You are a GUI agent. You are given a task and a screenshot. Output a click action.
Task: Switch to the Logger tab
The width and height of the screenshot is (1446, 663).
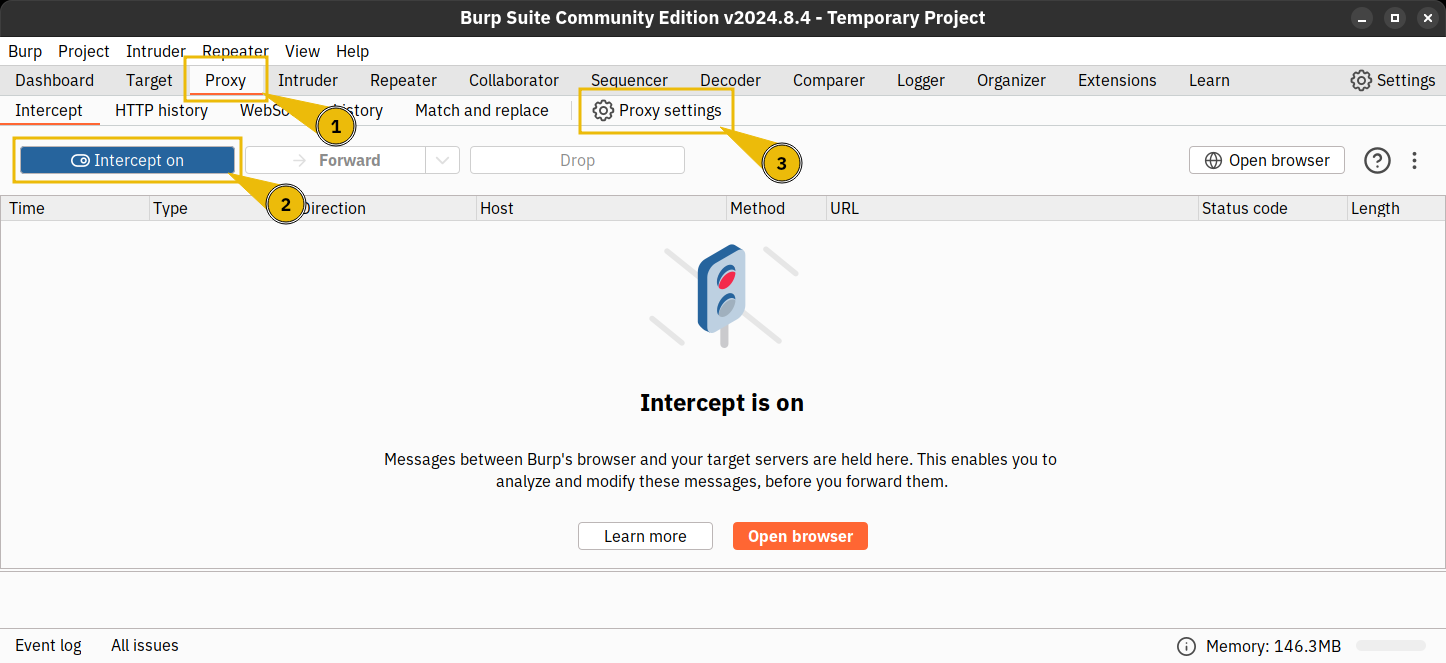[x=921, y=80]
